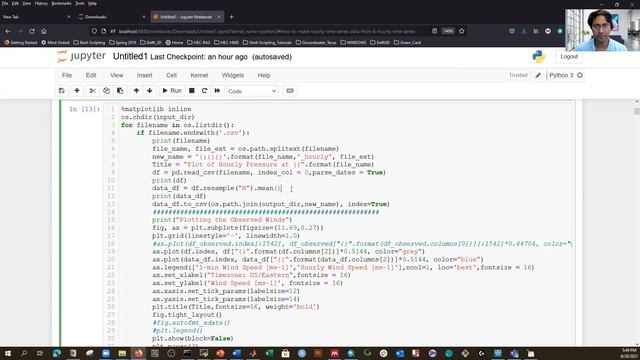
Task: Open the notebook View menu
Action: click(116, 76)
